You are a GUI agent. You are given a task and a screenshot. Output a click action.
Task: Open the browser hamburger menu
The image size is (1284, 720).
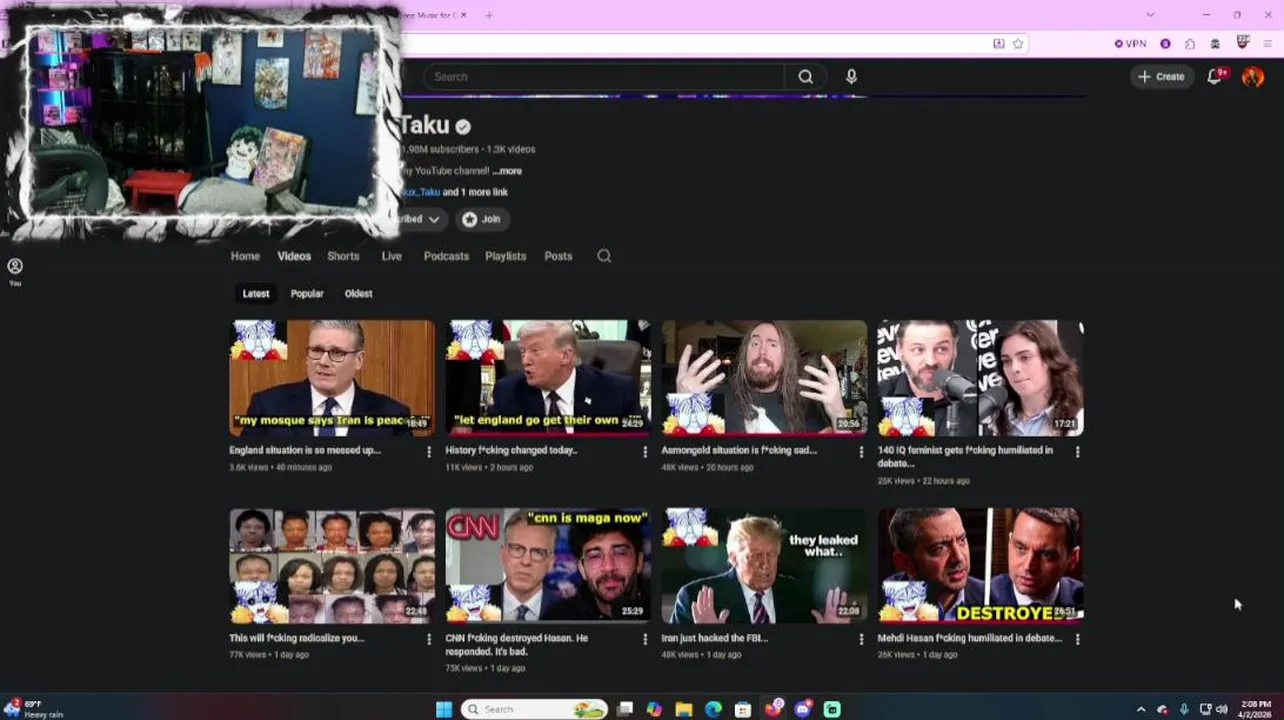(x=1268, y=44)
